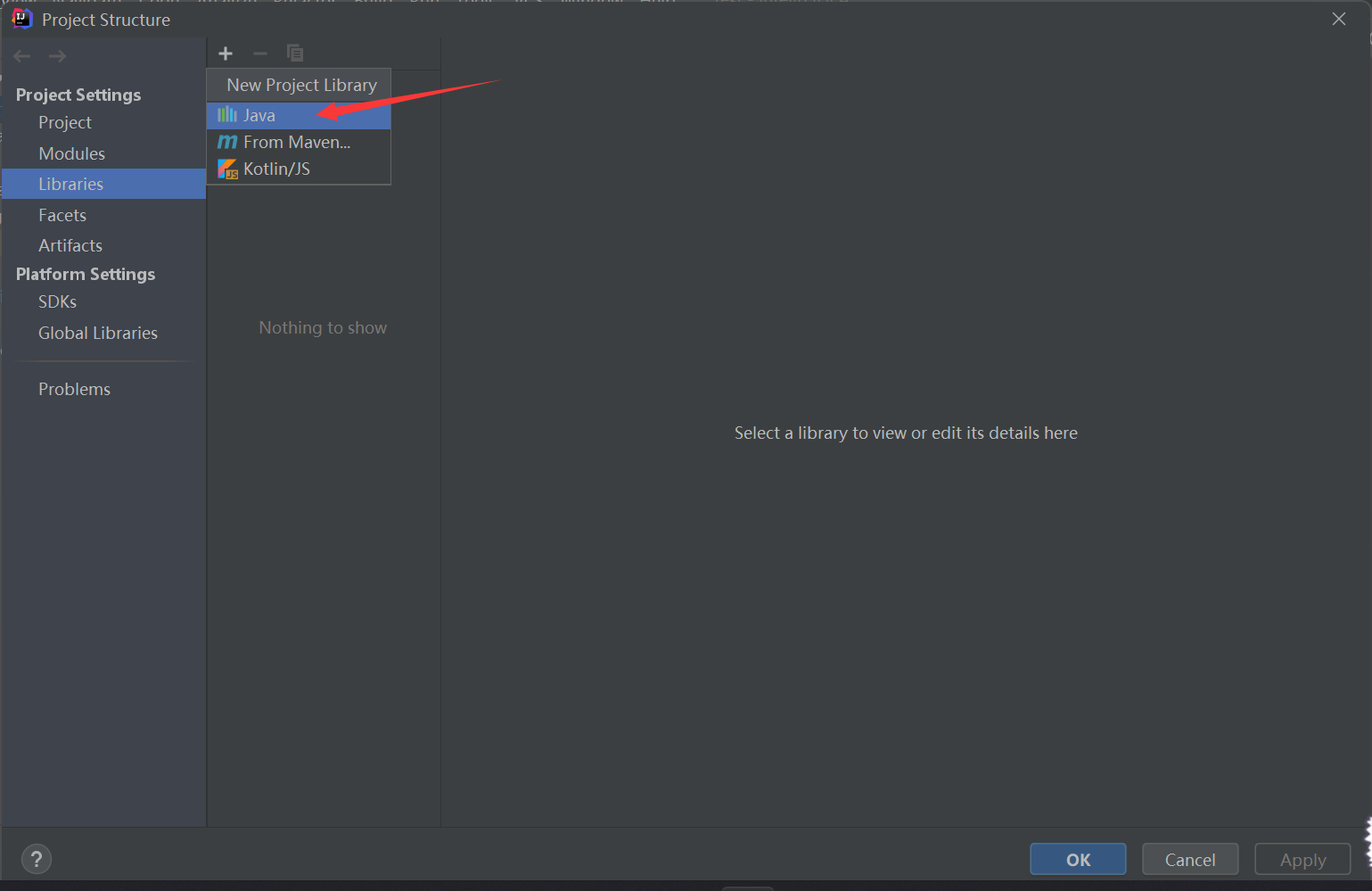
Task: Click the IntelliJ logo in title bar
Action: pyautogui.click(x=22, y=19)
